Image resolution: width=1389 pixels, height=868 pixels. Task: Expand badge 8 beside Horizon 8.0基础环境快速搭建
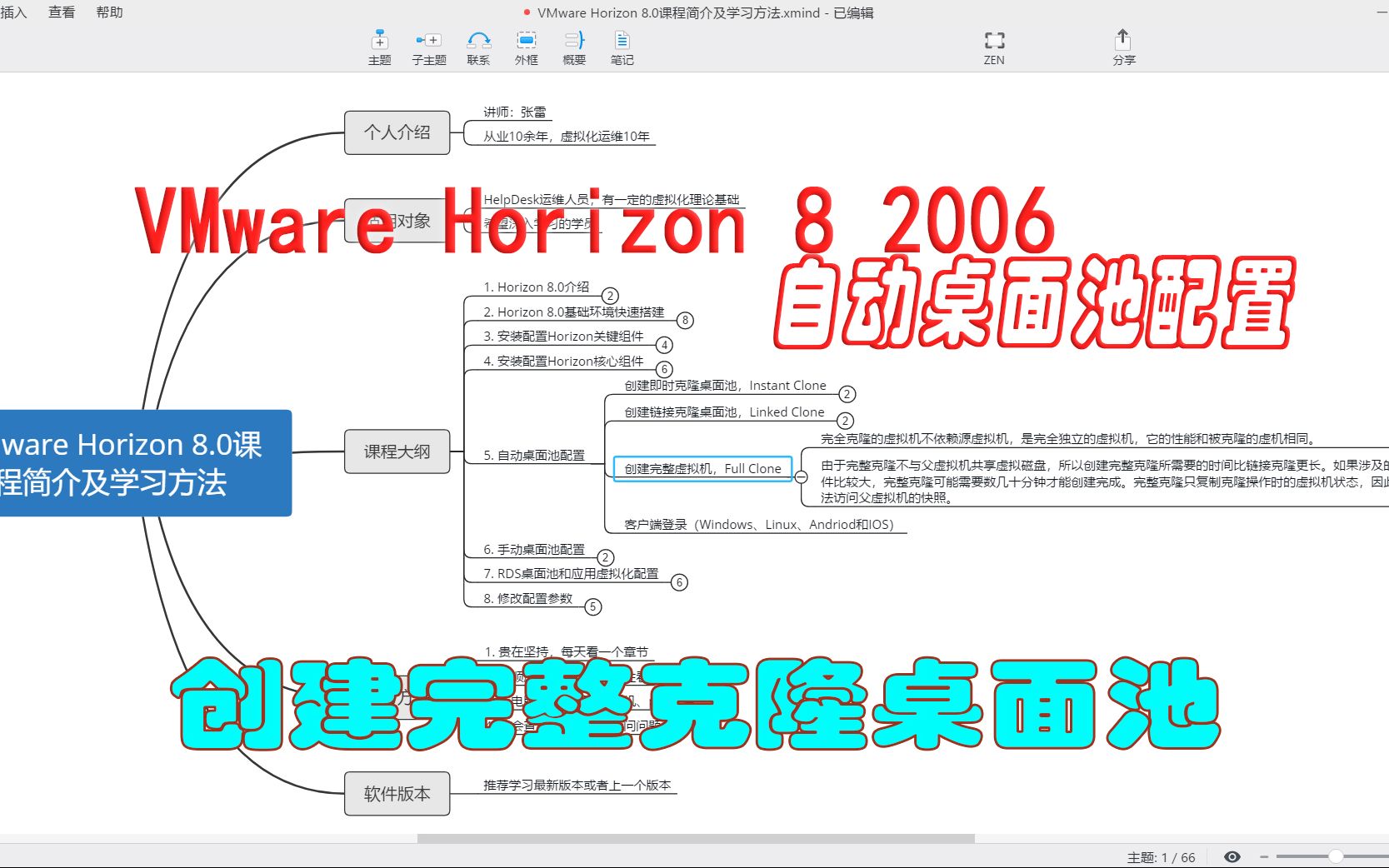point(685,320)
